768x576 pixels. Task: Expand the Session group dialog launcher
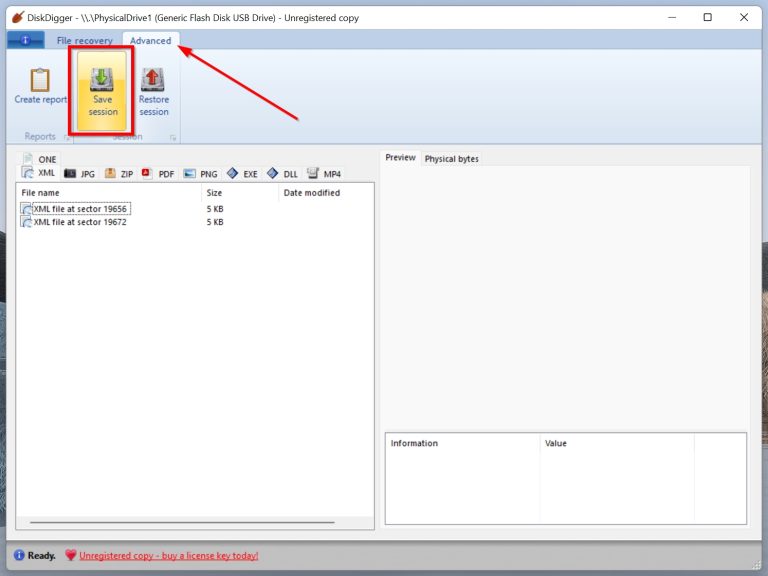172,137
